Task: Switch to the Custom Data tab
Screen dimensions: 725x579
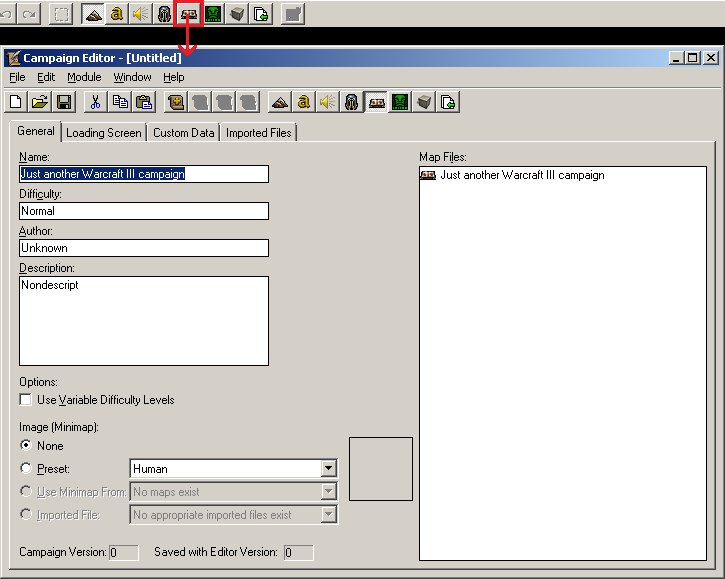Action: click(184, 133)
